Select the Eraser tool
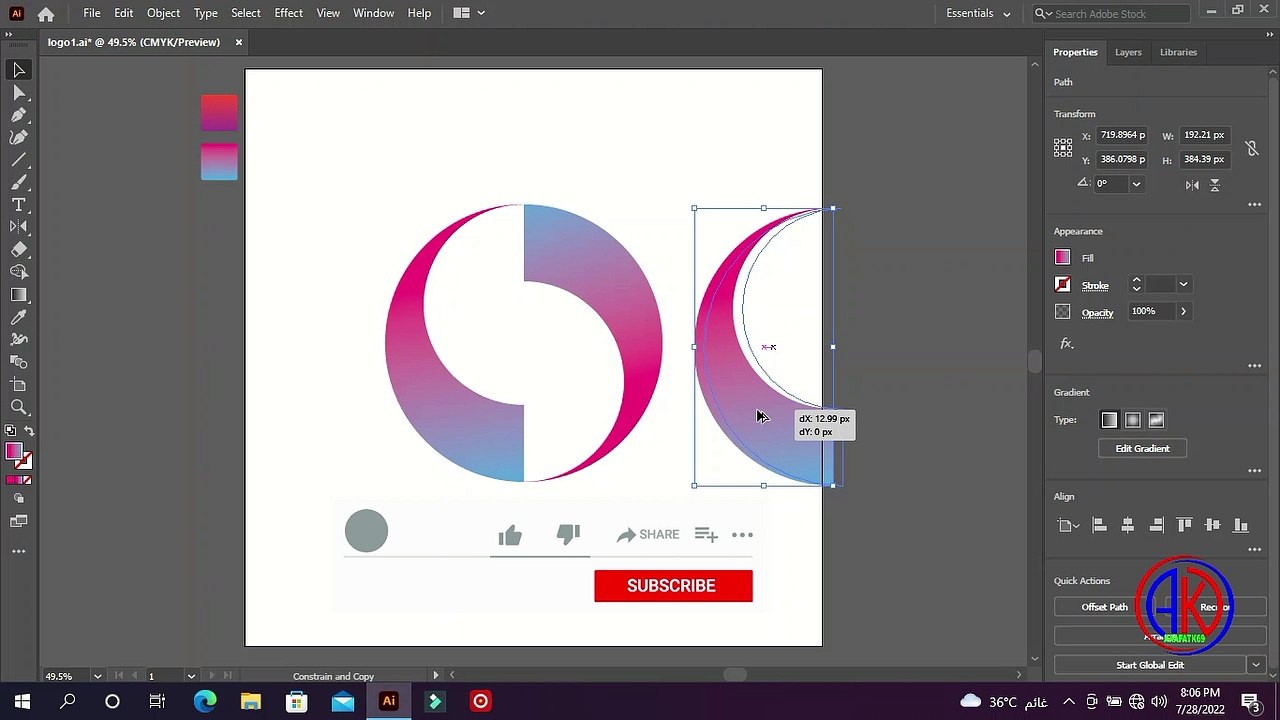The height and width of the screenshot is (720, 1280). (x=19, y=250)
